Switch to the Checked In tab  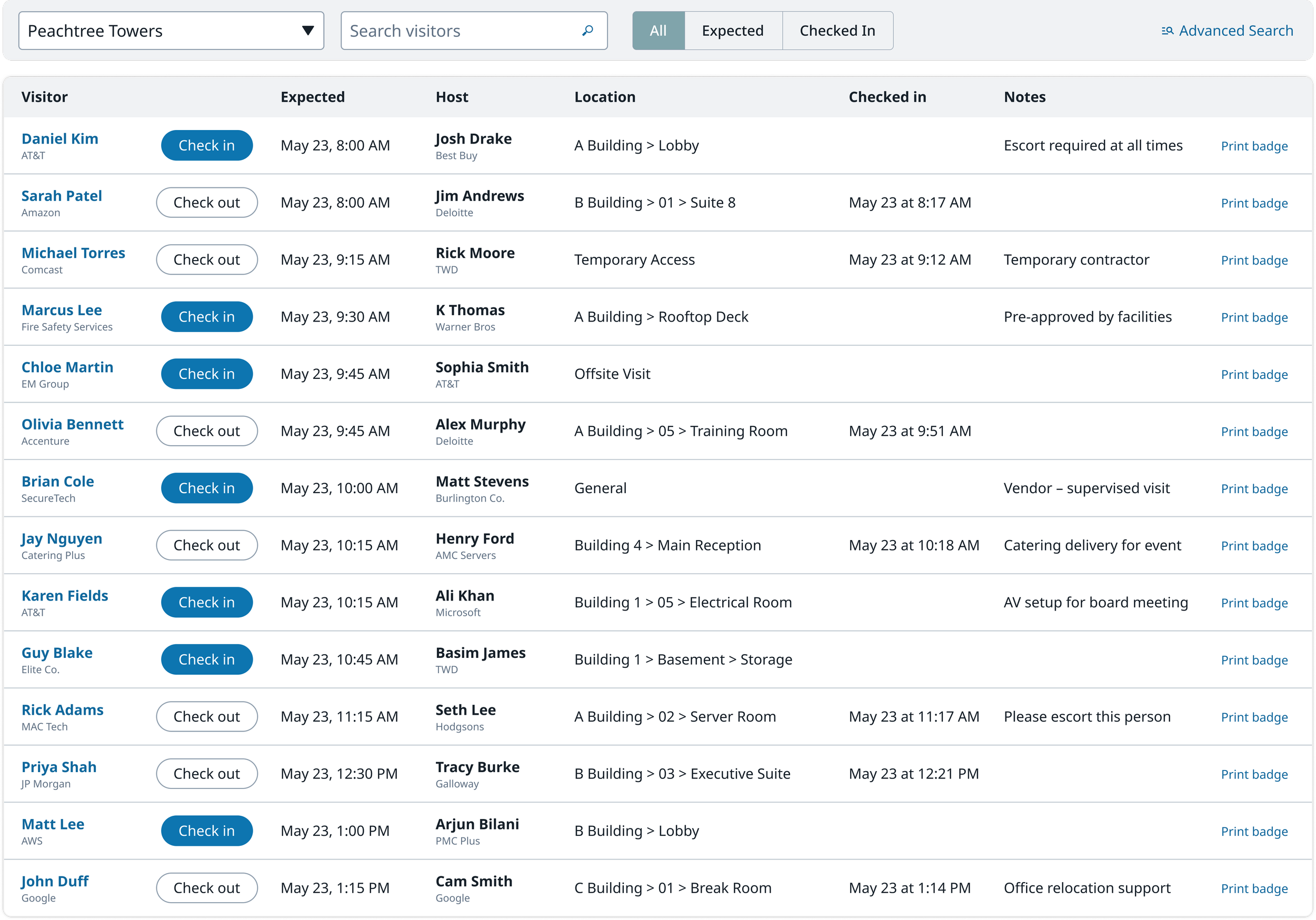[x=837, y=31]
